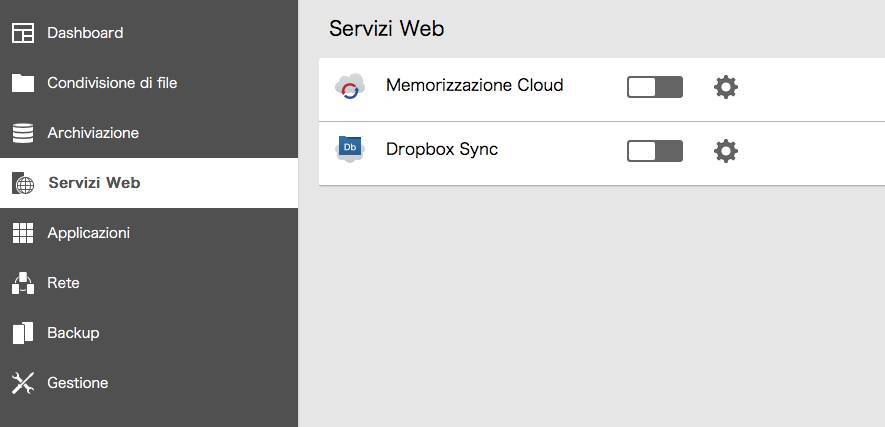Click the Servizi Web page heading
885x427 pixels.
pos(387,29)
